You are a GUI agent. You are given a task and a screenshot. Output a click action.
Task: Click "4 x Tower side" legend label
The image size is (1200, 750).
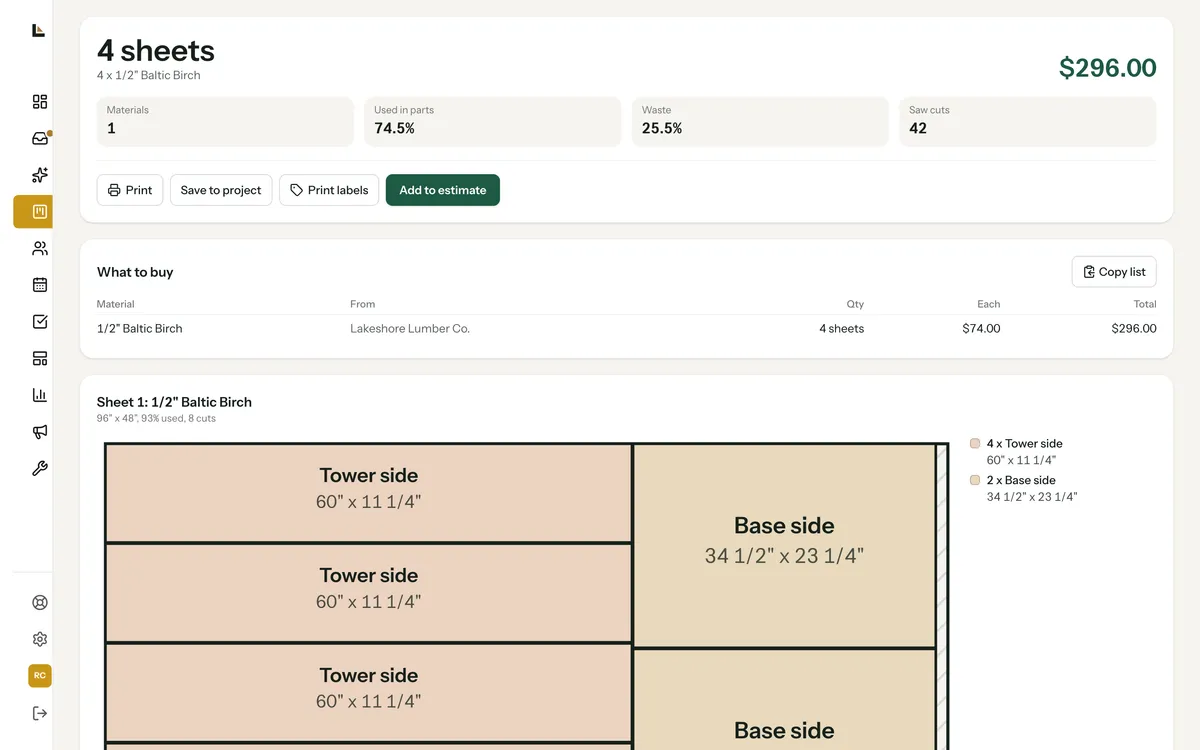(1024, 443)
